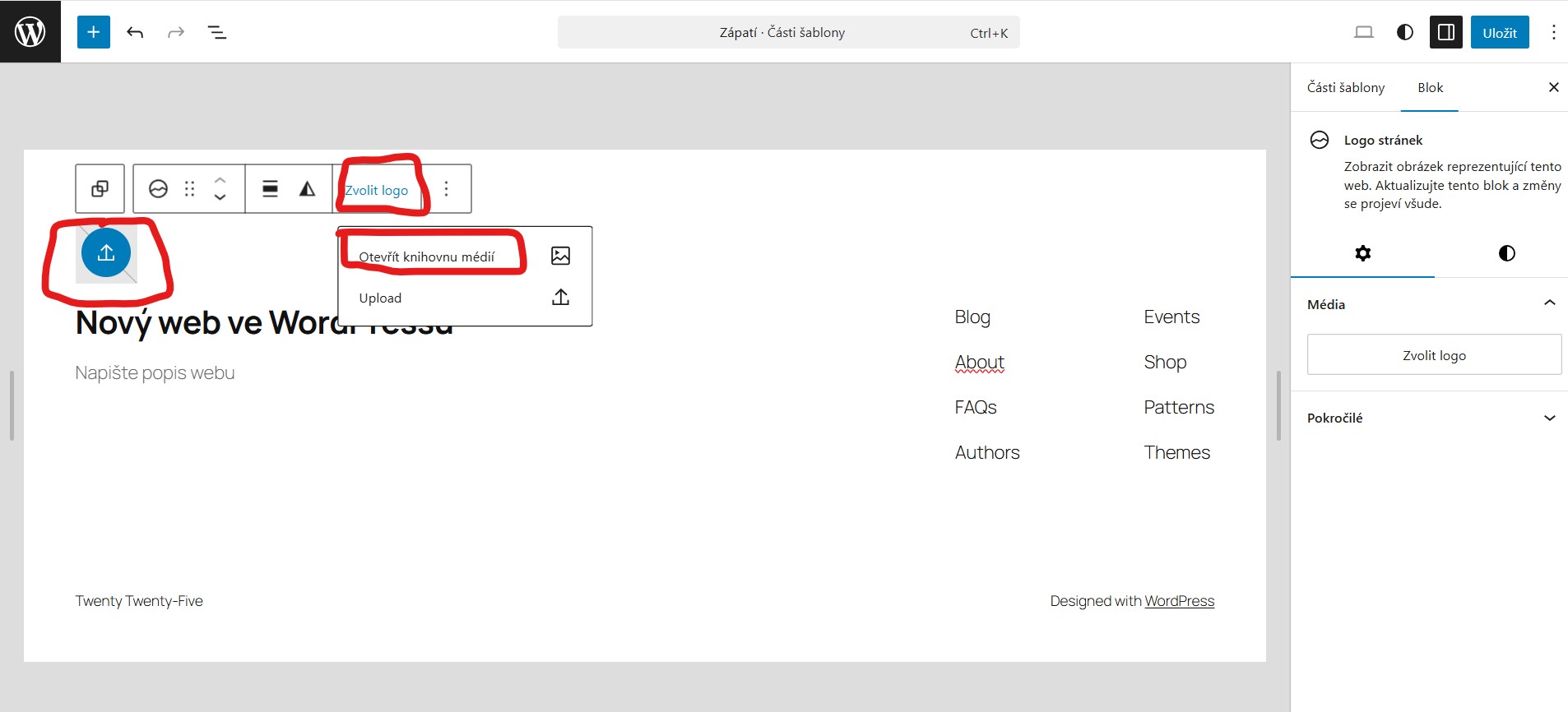Click the Napište popis webu tagline field
Screen dimensions: 1568x712
[x=155, y=373]
